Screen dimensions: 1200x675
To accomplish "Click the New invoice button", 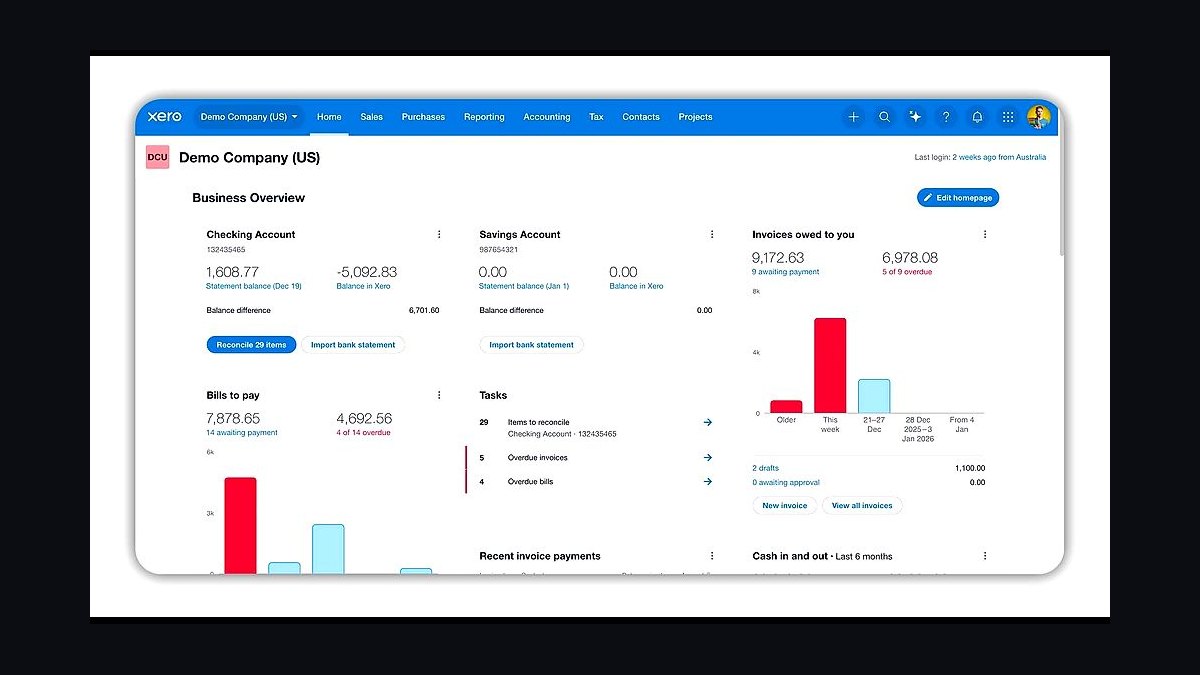I will [x=785, y=506].
